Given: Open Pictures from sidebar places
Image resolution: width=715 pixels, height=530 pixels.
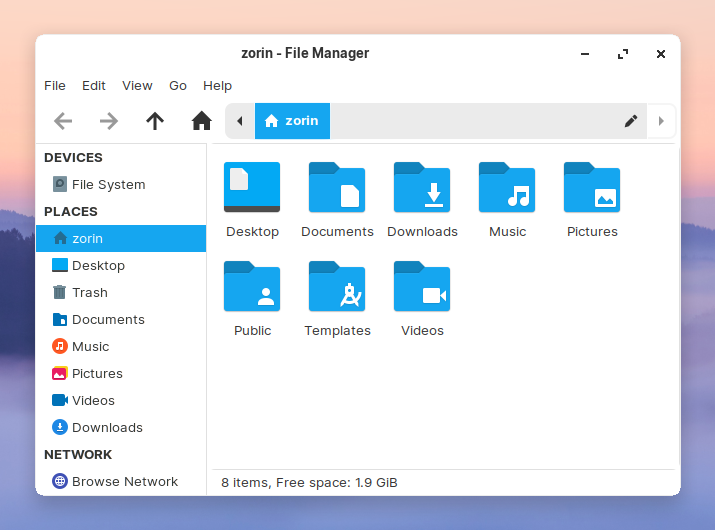Looking at the screenshot, I should point(97,373).
